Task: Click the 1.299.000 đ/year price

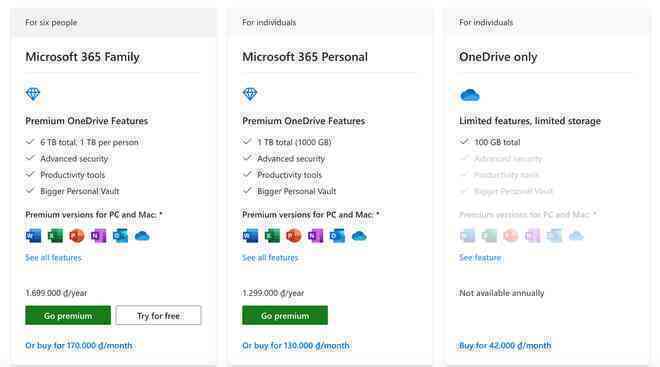Action: pos(273,293)
